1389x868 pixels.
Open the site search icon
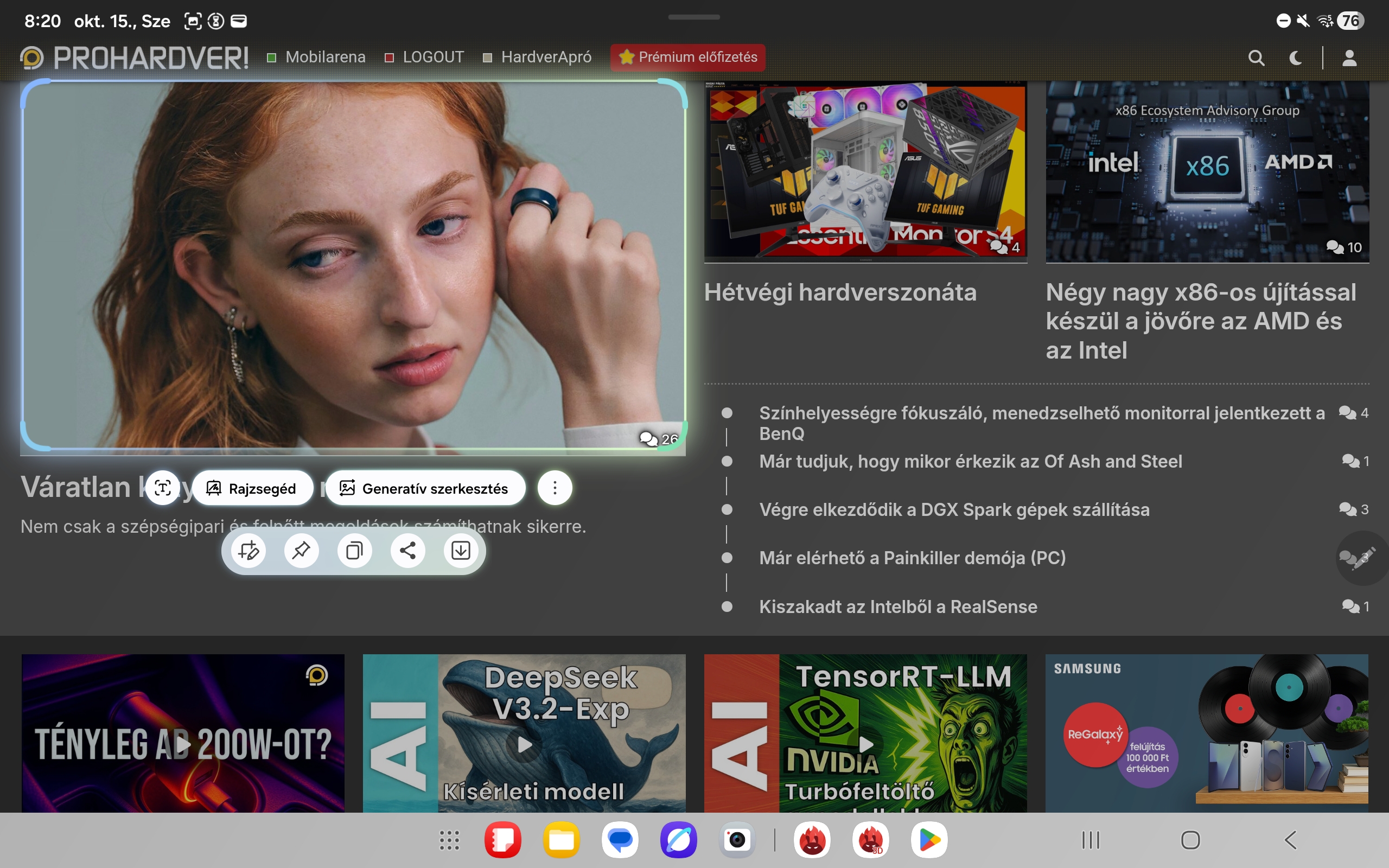(x=1256, y=58)
